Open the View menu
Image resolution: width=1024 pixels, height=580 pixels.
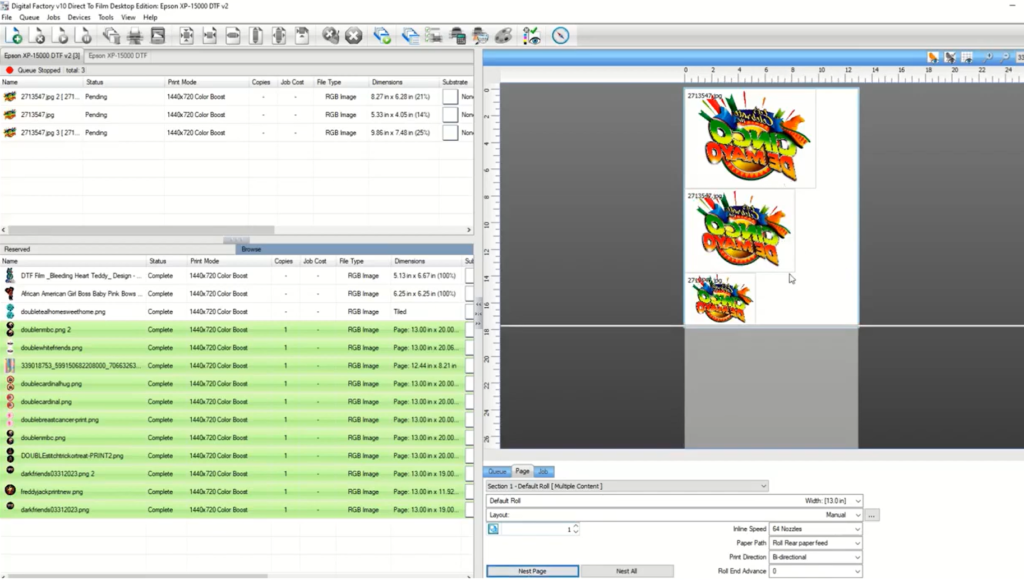tap(129, 18)
